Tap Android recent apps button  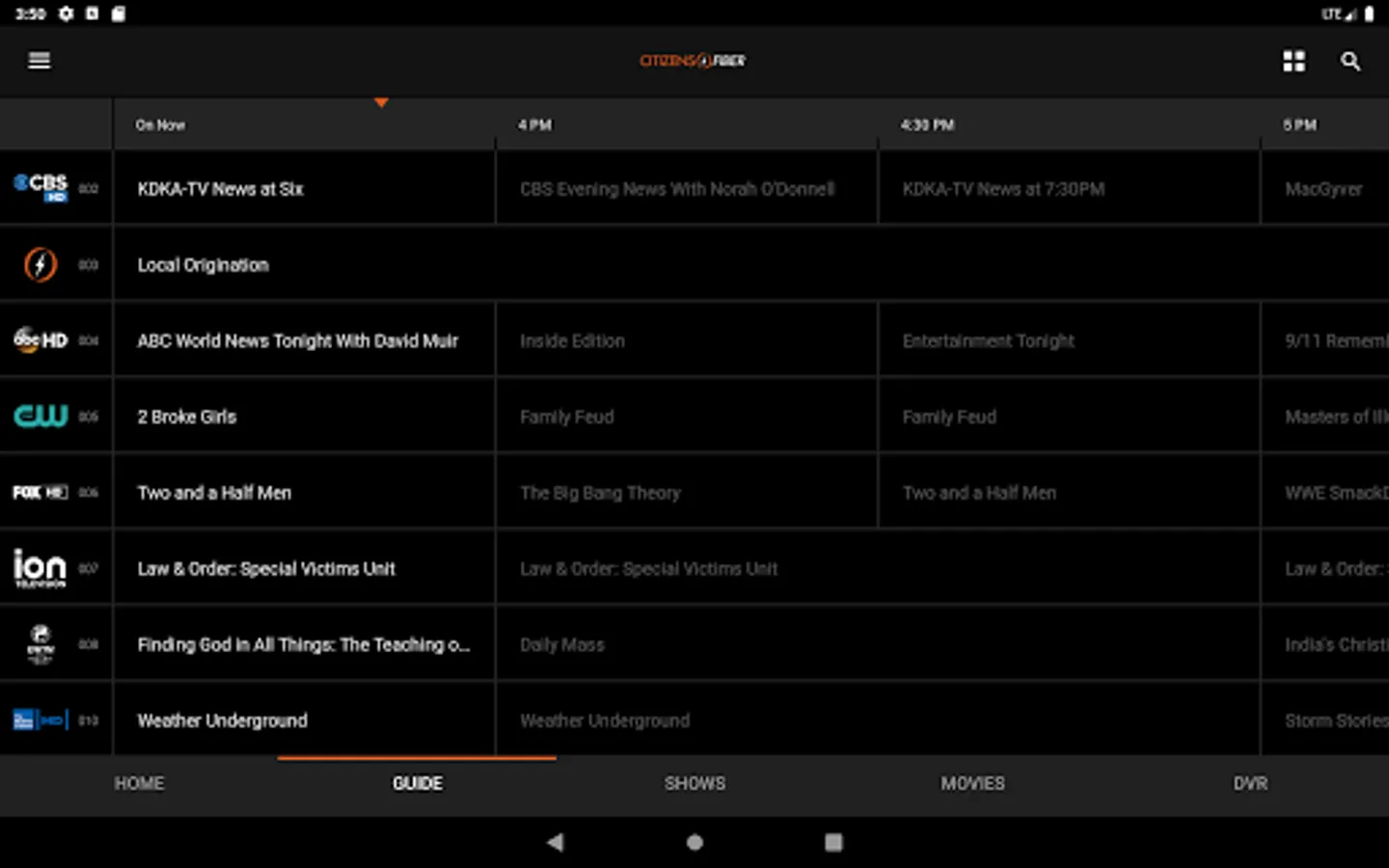coord(833,842)
